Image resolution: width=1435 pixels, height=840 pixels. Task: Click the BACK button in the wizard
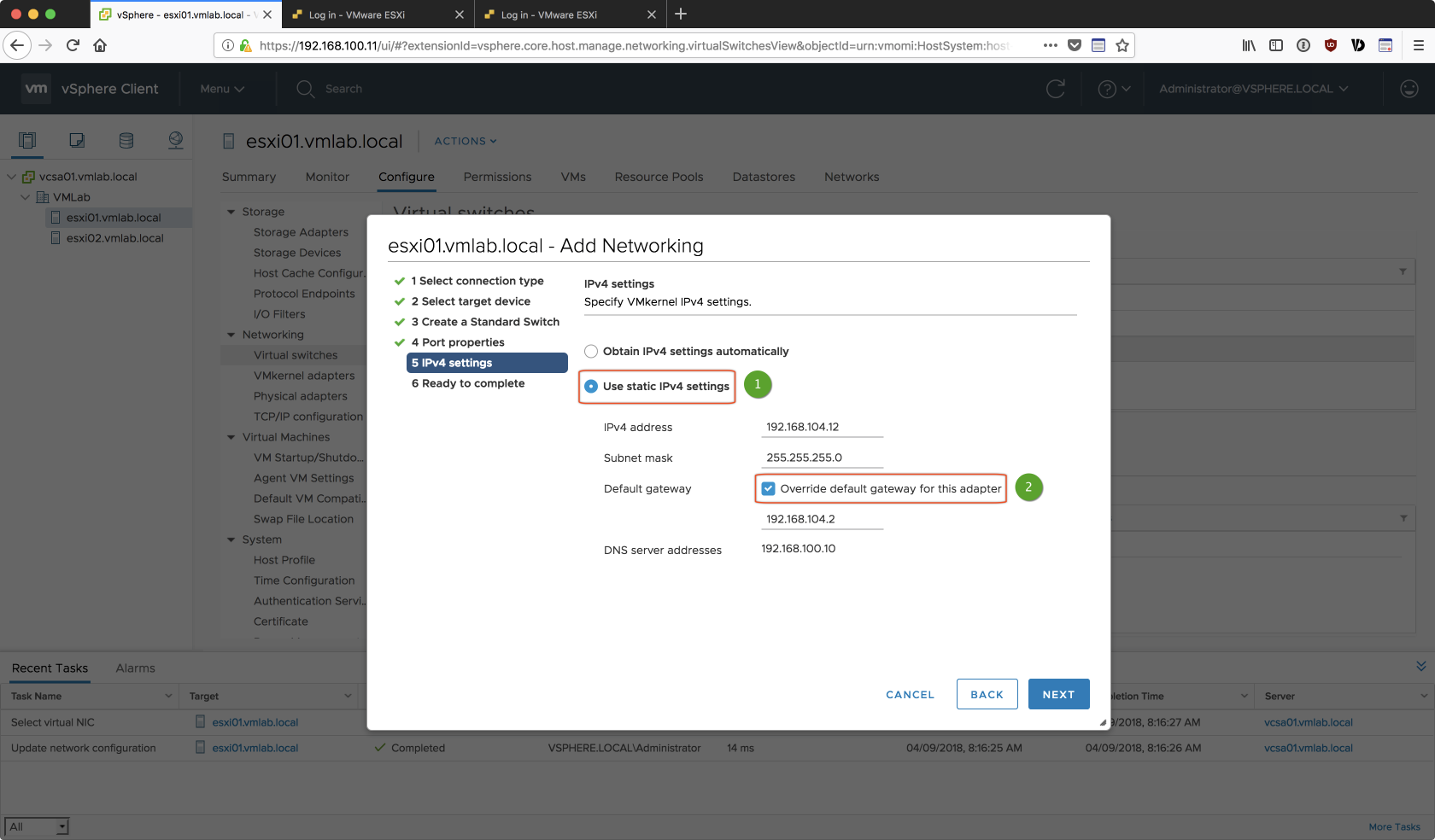tap(987, 694)
